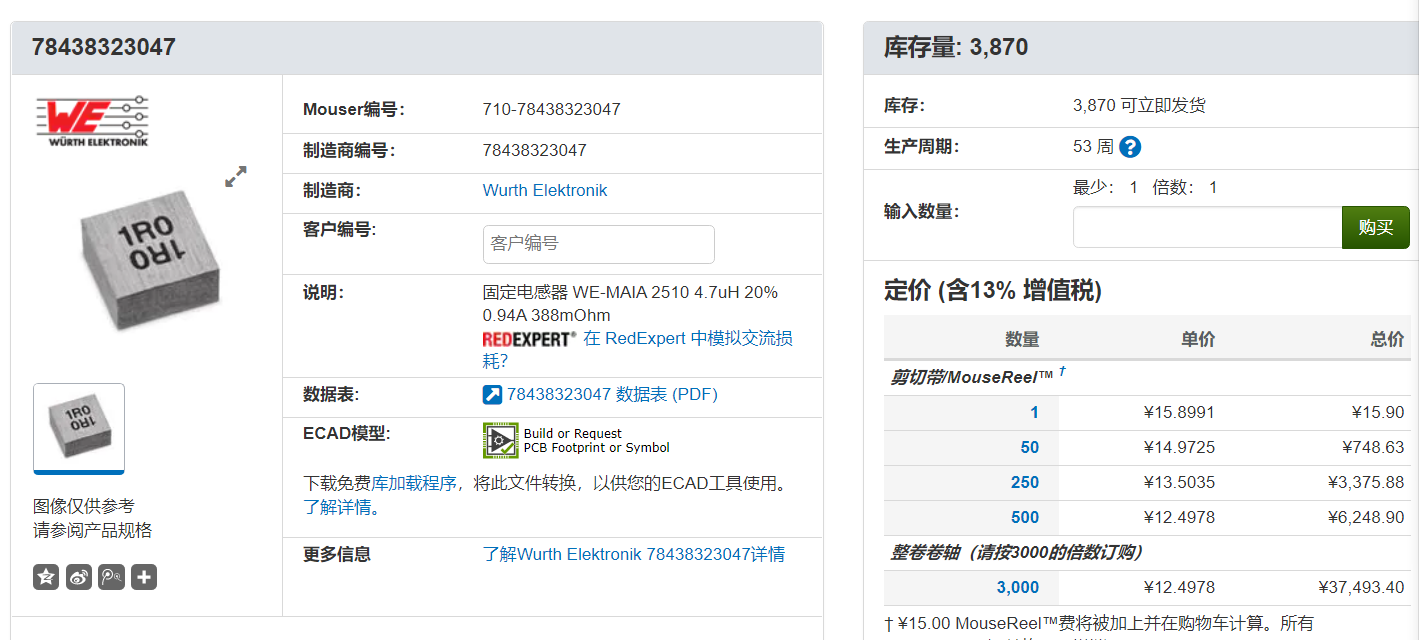Select quantity 500 price break
Screen dimensions: 1419x640
point(1025,517)
